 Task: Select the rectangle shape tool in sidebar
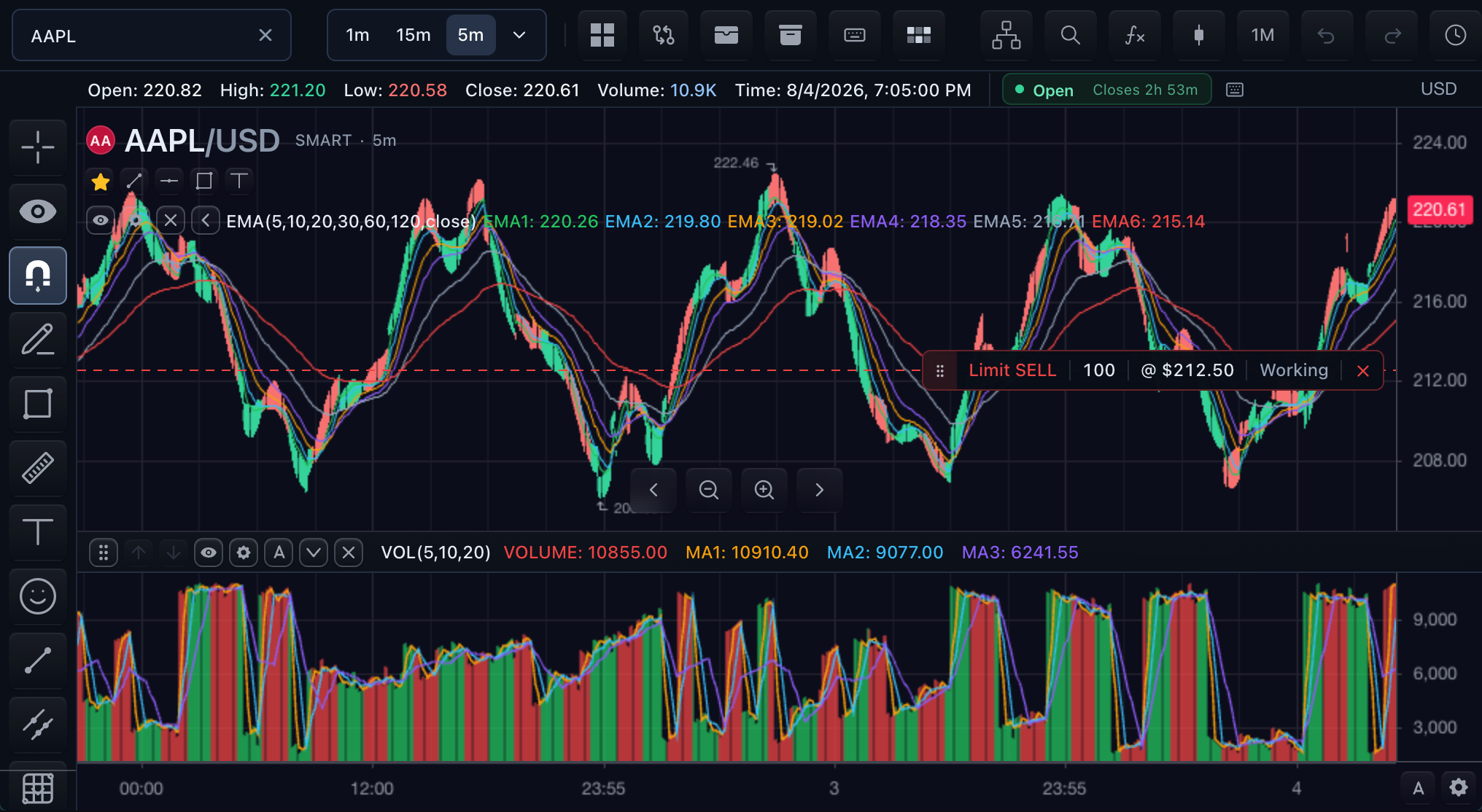[38, 404]
